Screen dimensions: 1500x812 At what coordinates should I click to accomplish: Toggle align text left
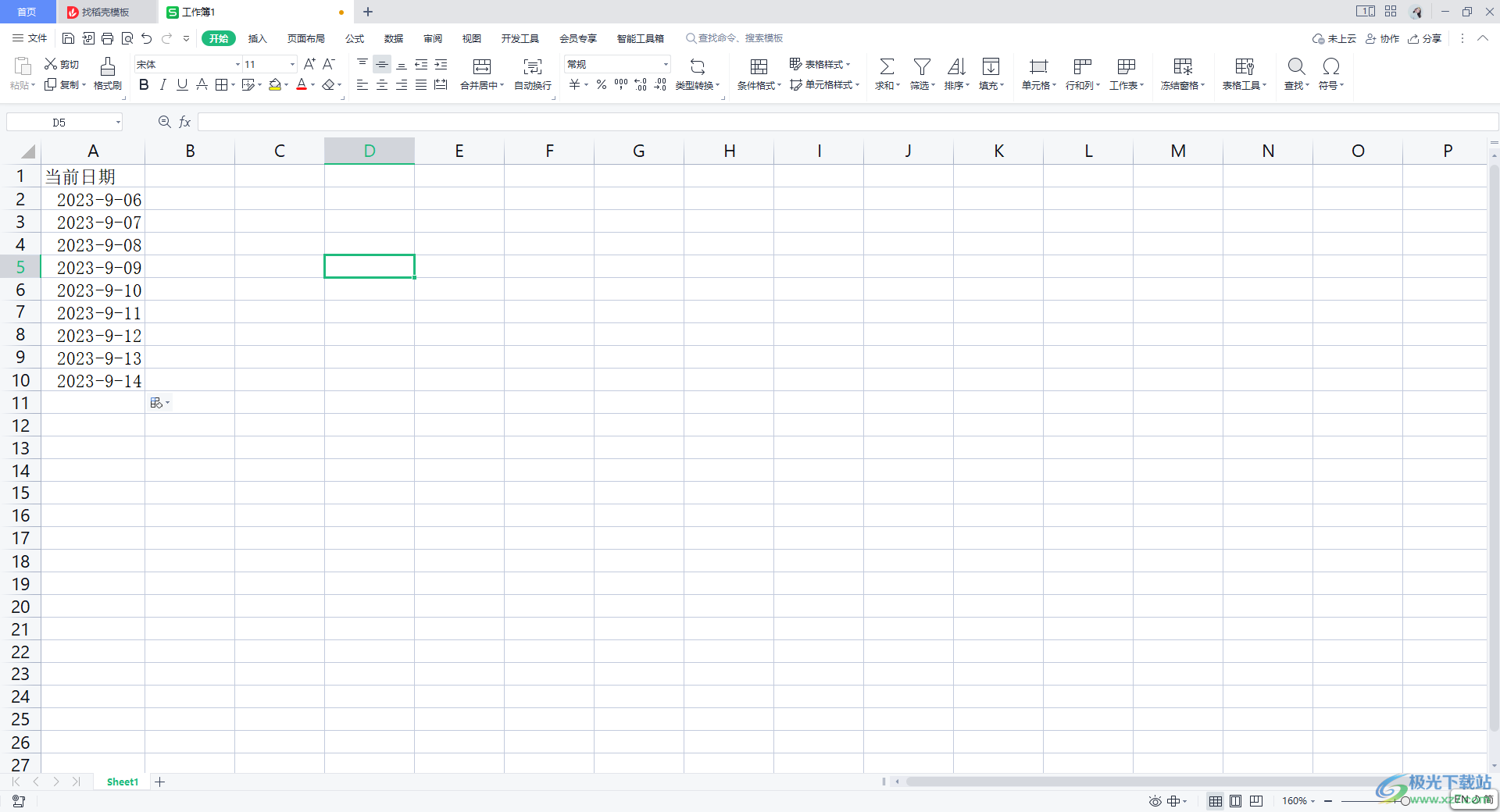pos(362,84)
